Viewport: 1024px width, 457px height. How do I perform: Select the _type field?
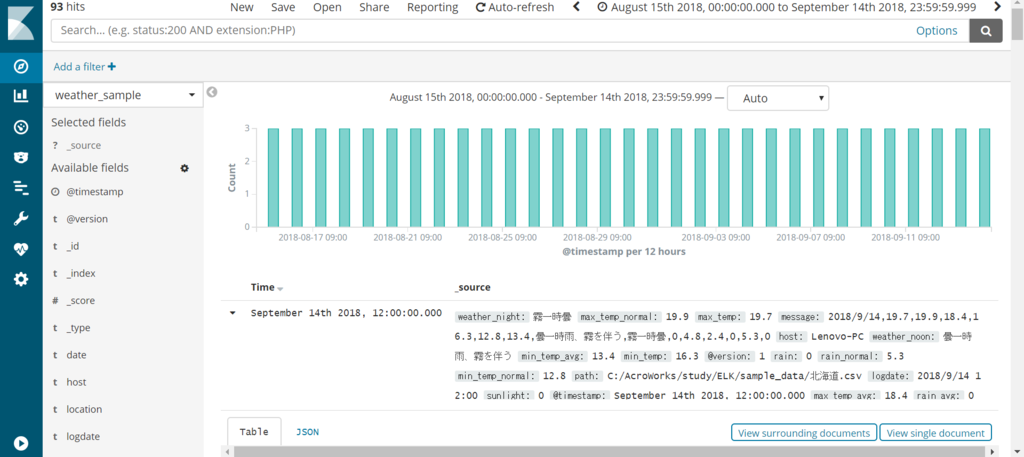(x=78, y=328)
